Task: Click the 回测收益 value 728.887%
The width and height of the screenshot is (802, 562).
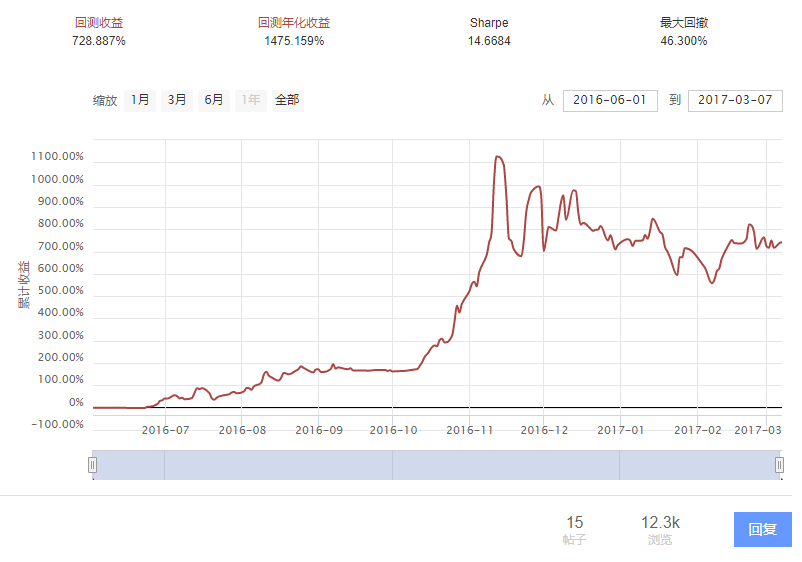Action: click(x=99, y=41)
